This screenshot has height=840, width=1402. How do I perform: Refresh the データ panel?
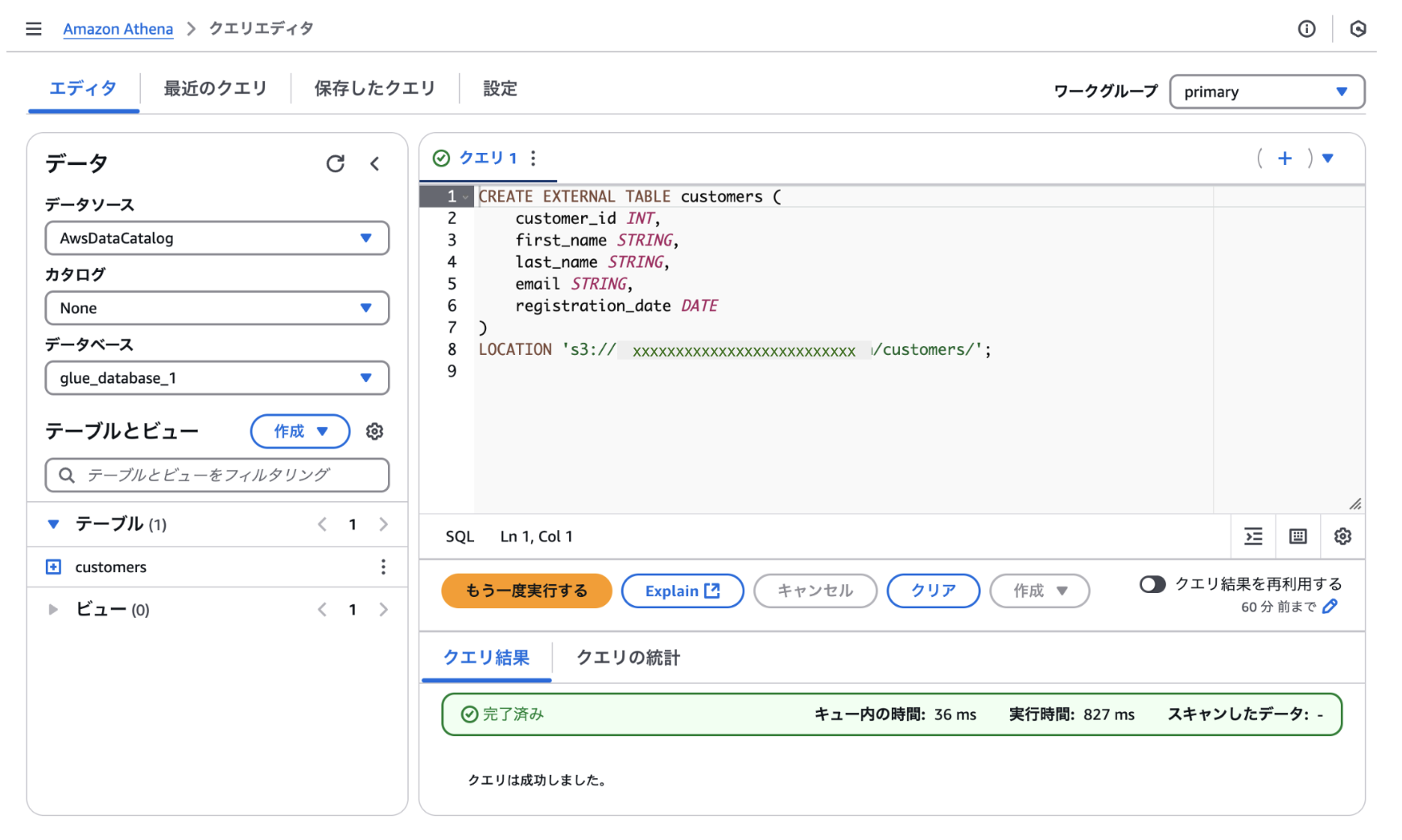pos(336,164)
